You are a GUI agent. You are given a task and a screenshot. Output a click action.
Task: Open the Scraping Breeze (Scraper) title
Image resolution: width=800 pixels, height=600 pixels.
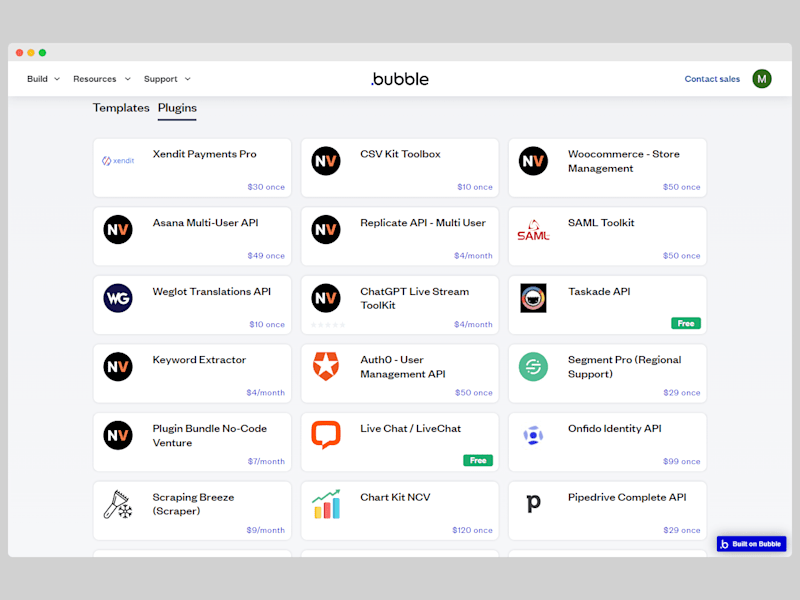tap(193, 504)
